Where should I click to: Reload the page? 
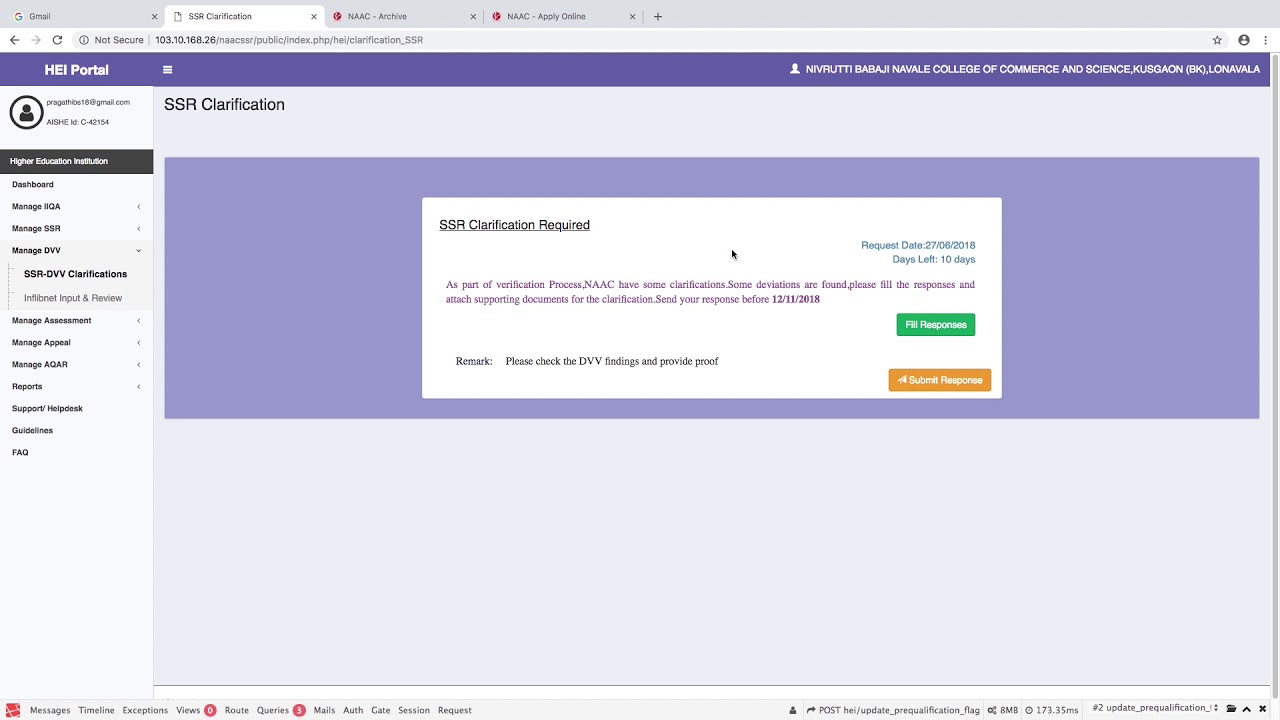click(57, 40)
